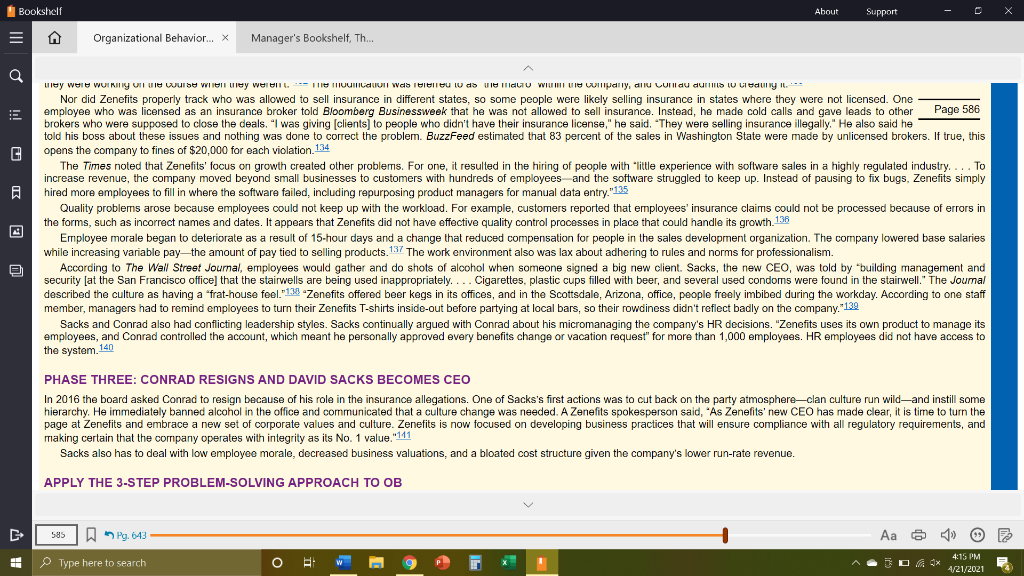Open Chrome from the taskbar
1024x576 pixels.
[409, 562]
